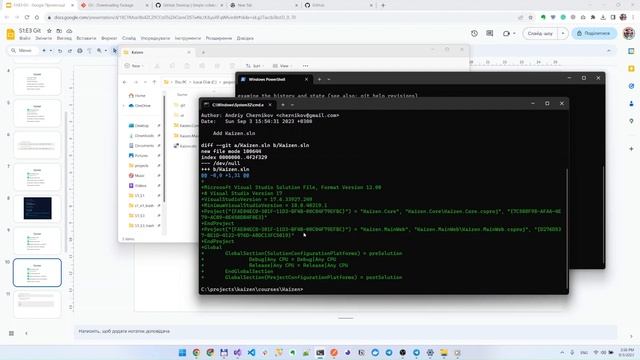640x360 pixels.
Task: Open a new tab in the cmd terminal window
Action: pyautogui.click(x=283, y=105)
